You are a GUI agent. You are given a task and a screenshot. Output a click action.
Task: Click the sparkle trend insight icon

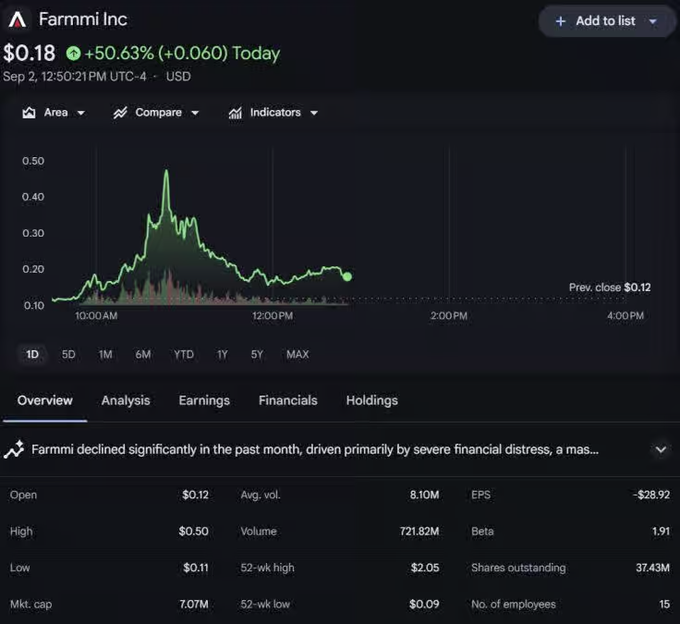pos(14,450)
